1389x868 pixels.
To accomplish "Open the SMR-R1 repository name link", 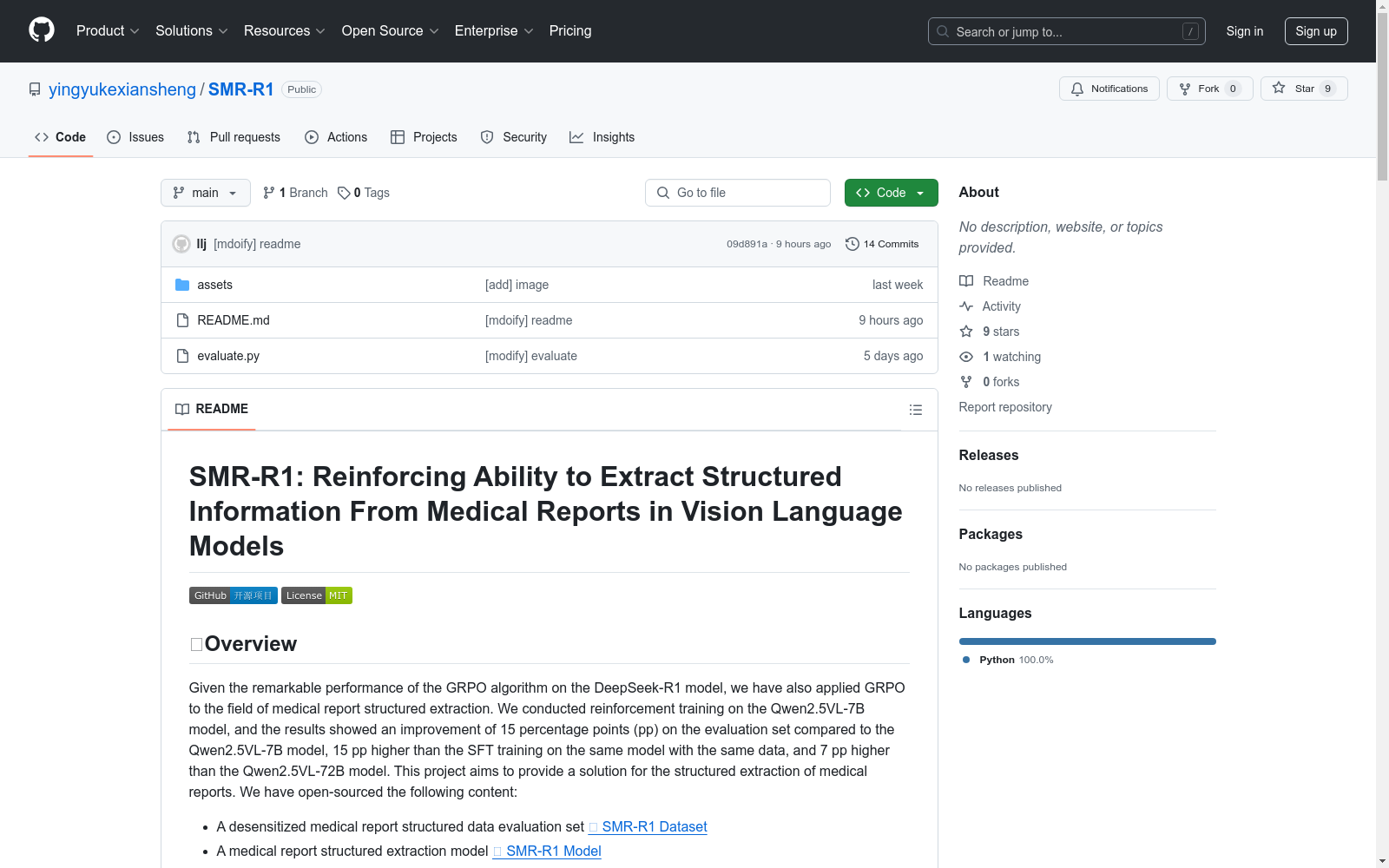I will pyautogui.click(x=241, y=89).
